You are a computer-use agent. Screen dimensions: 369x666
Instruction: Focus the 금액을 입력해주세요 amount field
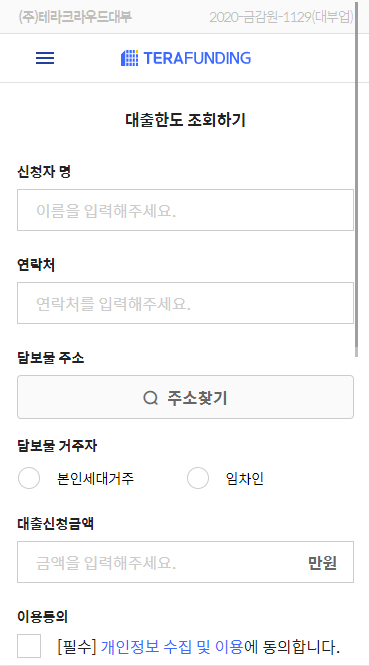[185, 562]
